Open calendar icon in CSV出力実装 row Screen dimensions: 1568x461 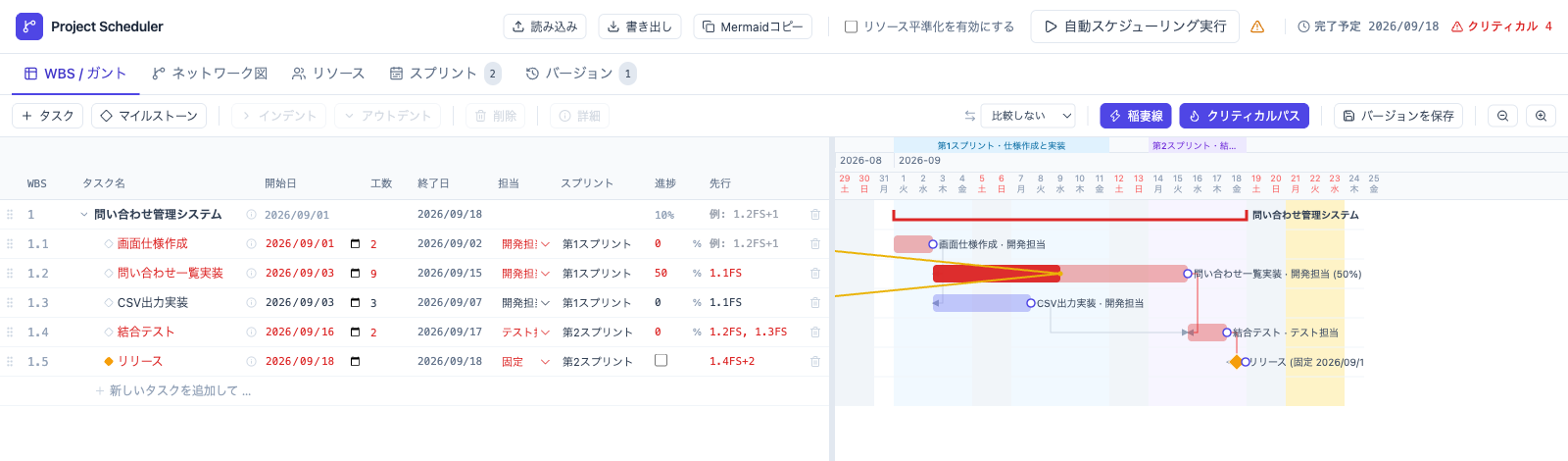pos(355,303)
